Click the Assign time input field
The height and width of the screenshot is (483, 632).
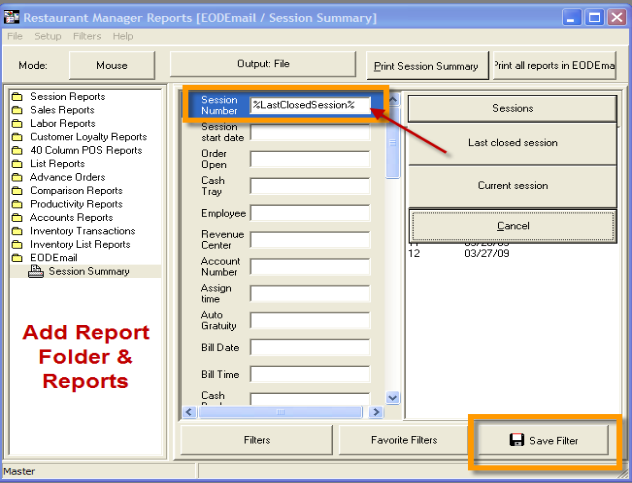click(x=310, y=294)
